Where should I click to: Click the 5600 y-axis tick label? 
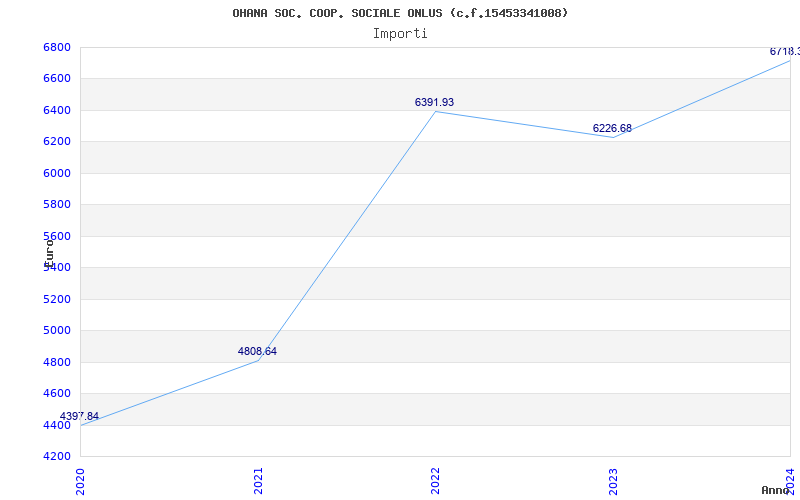tap(57, 236)
